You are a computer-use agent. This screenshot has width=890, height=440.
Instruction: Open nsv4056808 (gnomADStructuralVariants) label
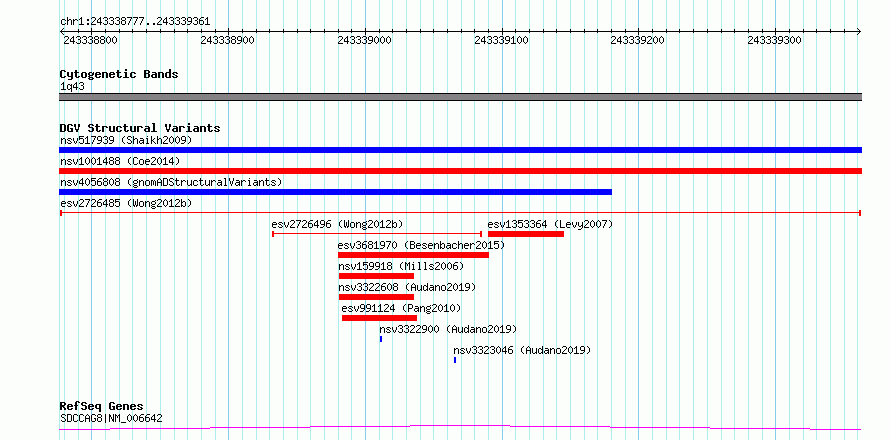pos(171,182)
